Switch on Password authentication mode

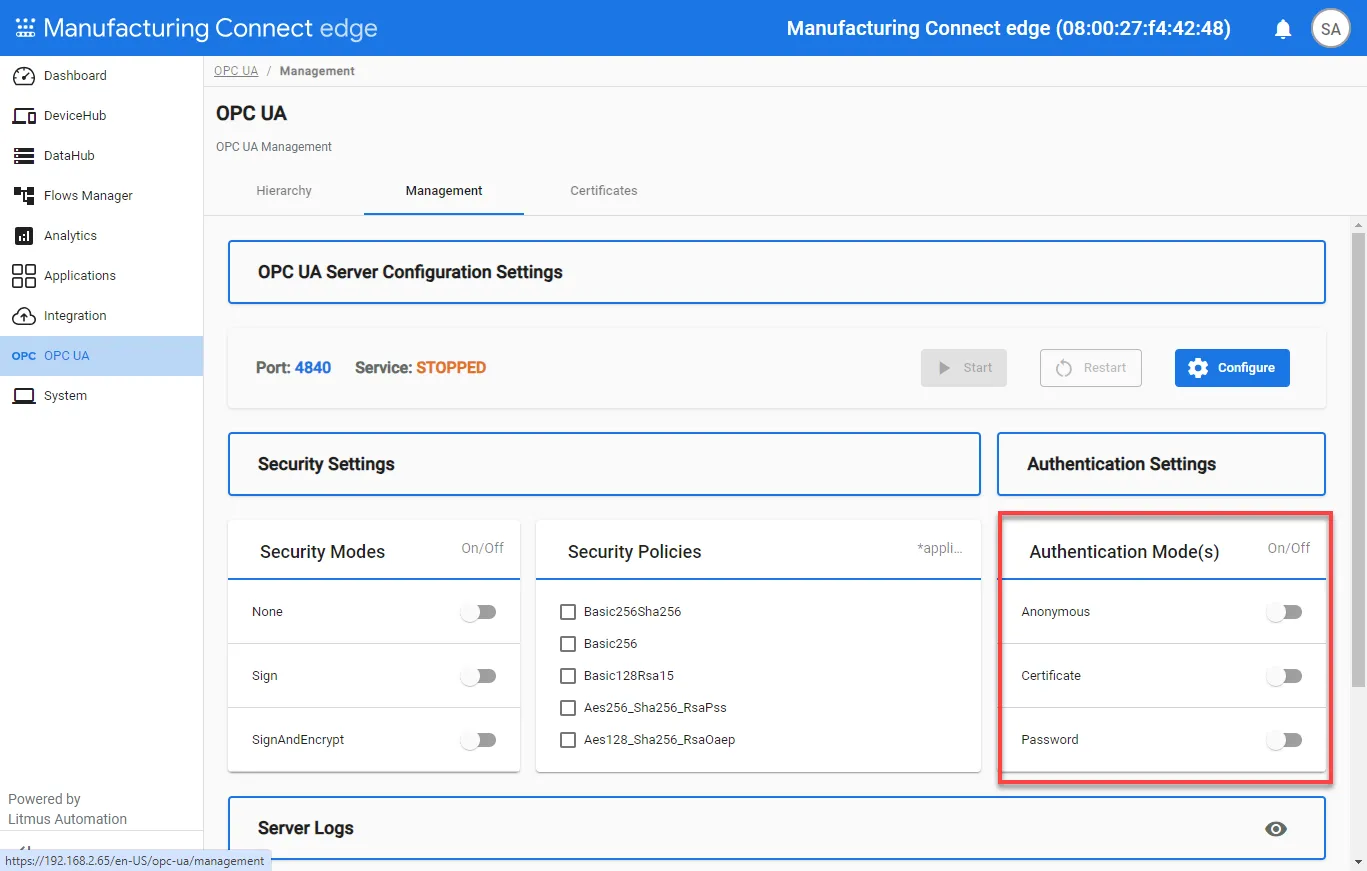pyautogui.click(x=1284, y=740)
